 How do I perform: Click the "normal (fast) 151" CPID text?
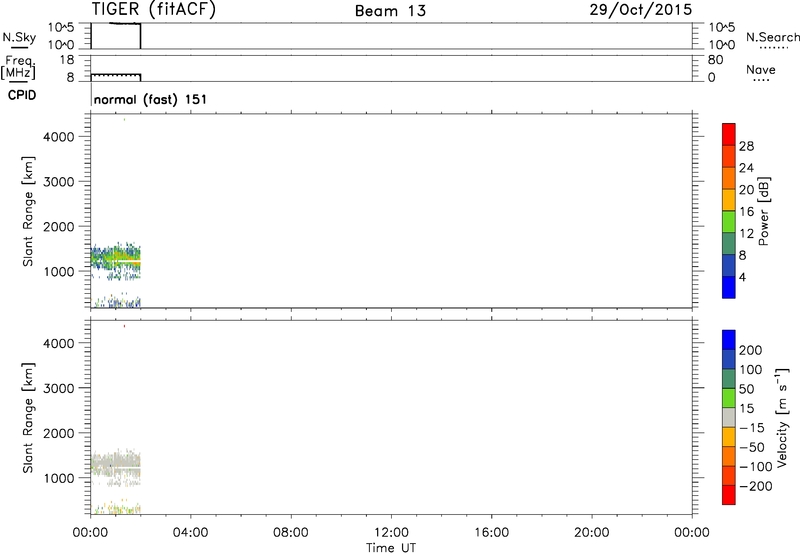(x=151, y=99)
